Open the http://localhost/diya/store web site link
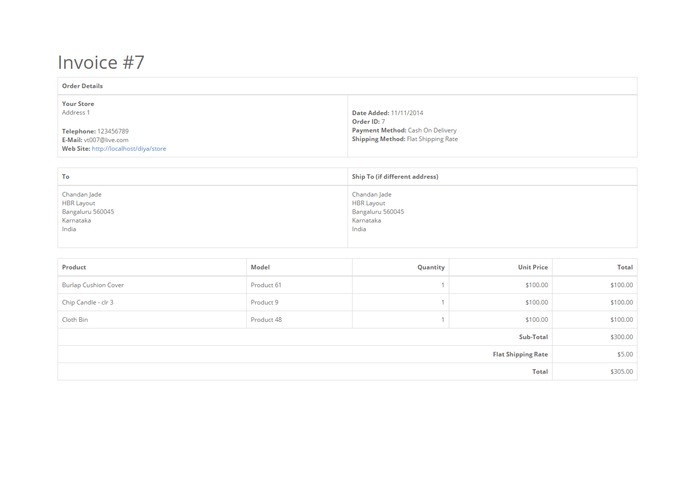The image size is (695, 494). 129,149
